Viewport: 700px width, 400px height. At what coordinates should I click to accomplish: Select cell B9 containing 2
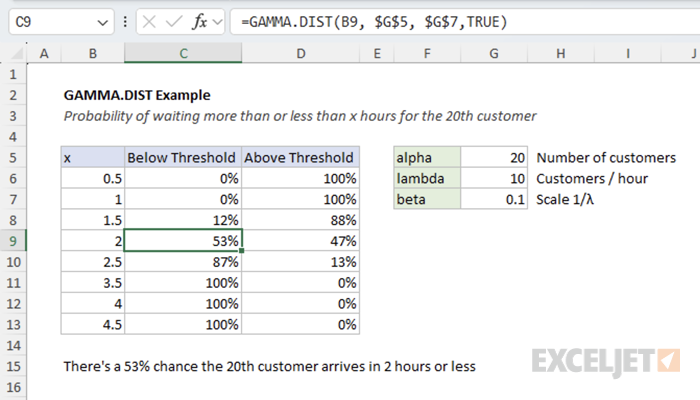pyautogui.click(x=93, y=241)
